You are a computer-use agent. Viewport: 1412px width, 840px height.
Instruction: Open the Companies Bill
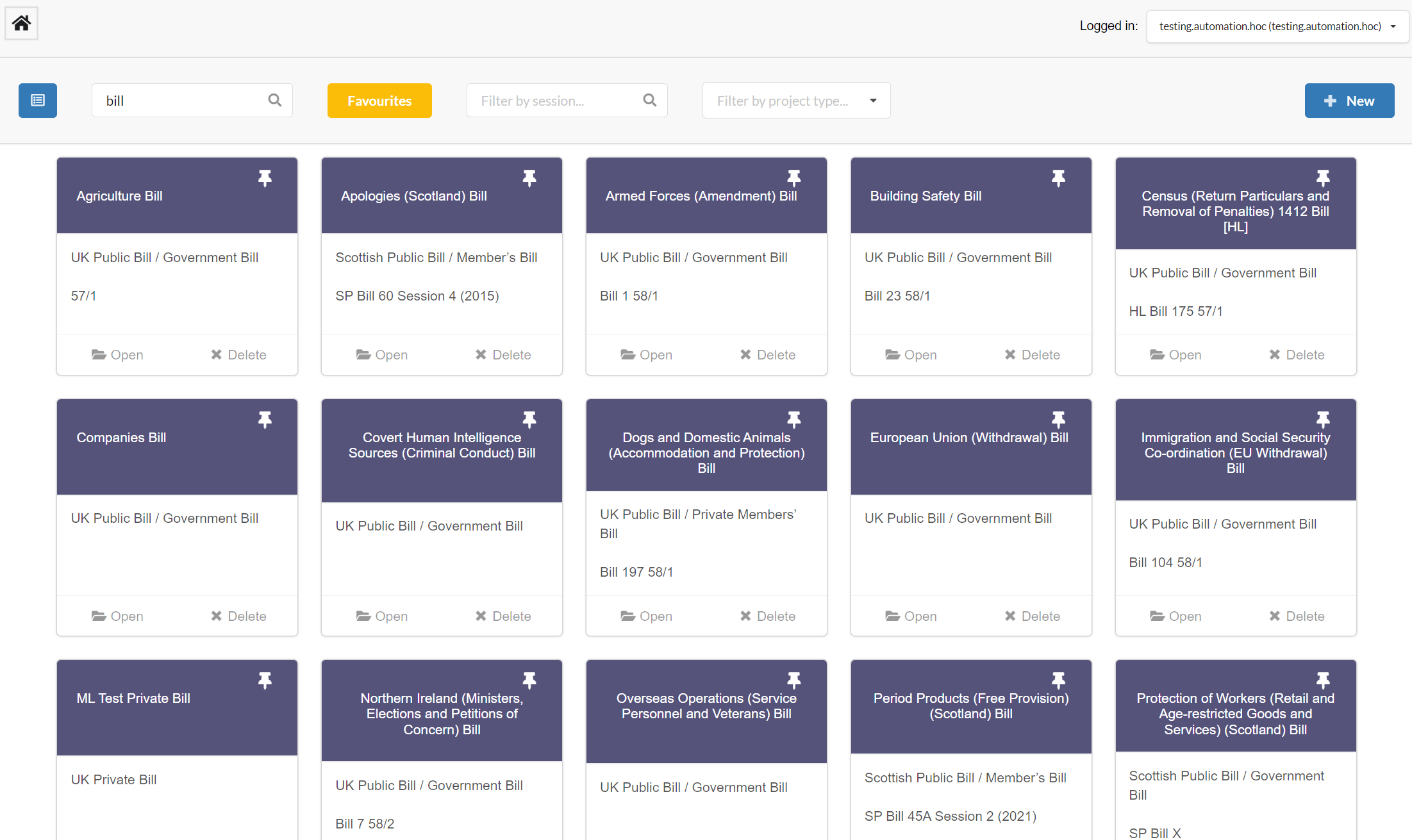[117, 616]
